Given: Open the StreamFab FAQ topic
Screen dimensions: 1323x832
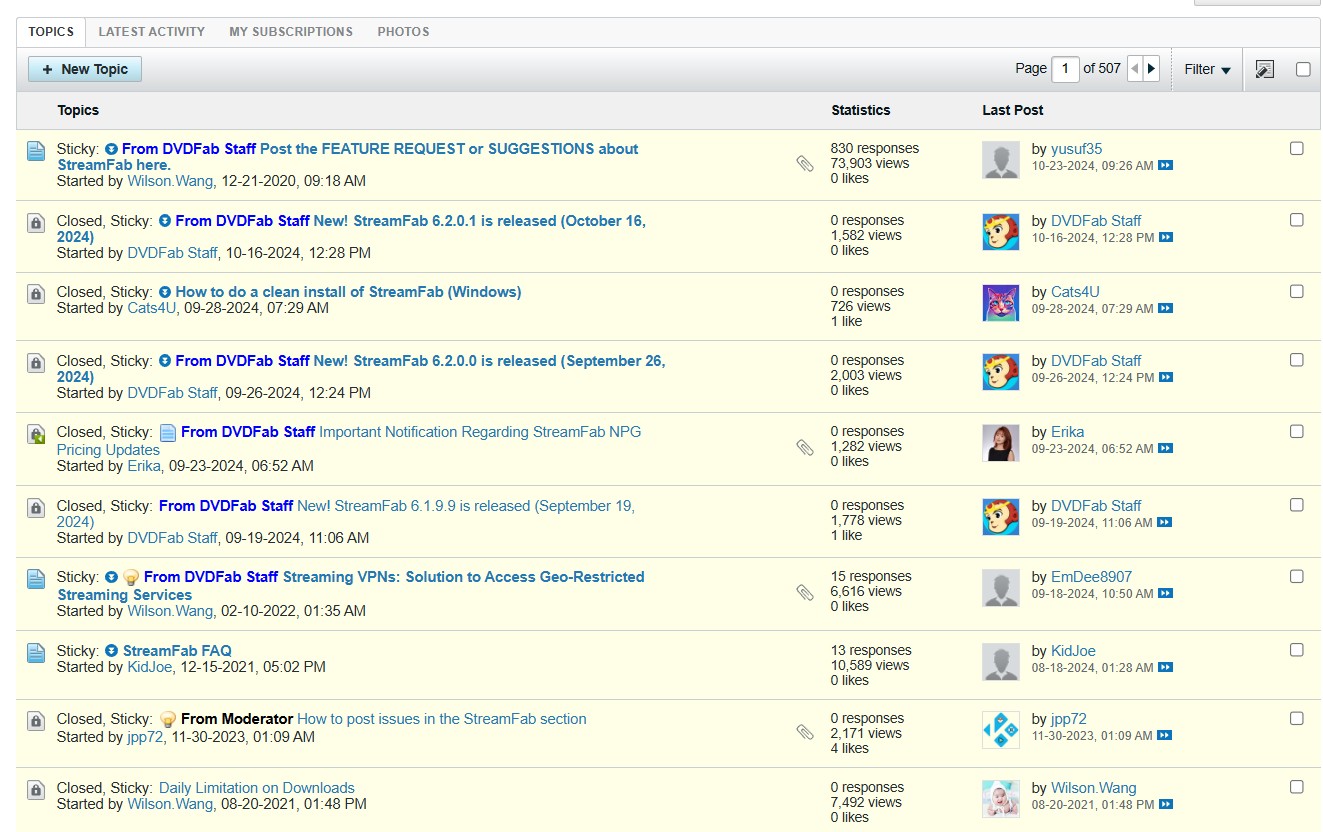Looking at the screenshot, I should [x=177, y=651].
